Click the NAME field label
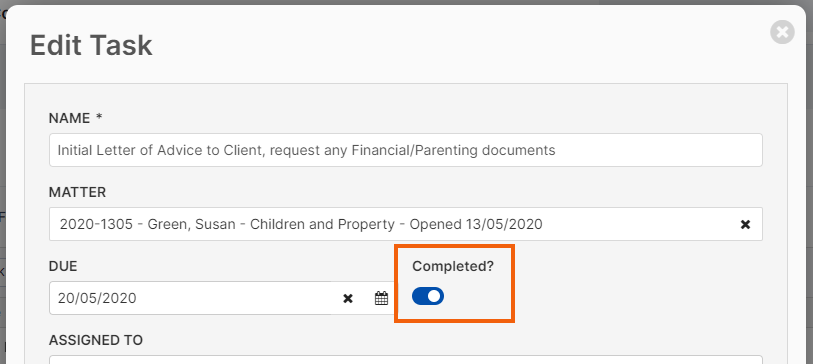 point(69,118)
